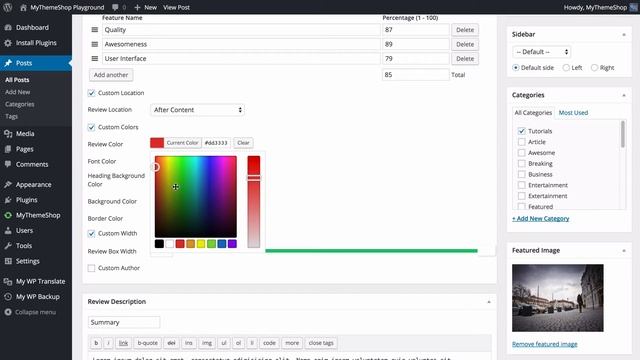
Task: Click the Plugins icon in sidebar
Action: point(8,200)
